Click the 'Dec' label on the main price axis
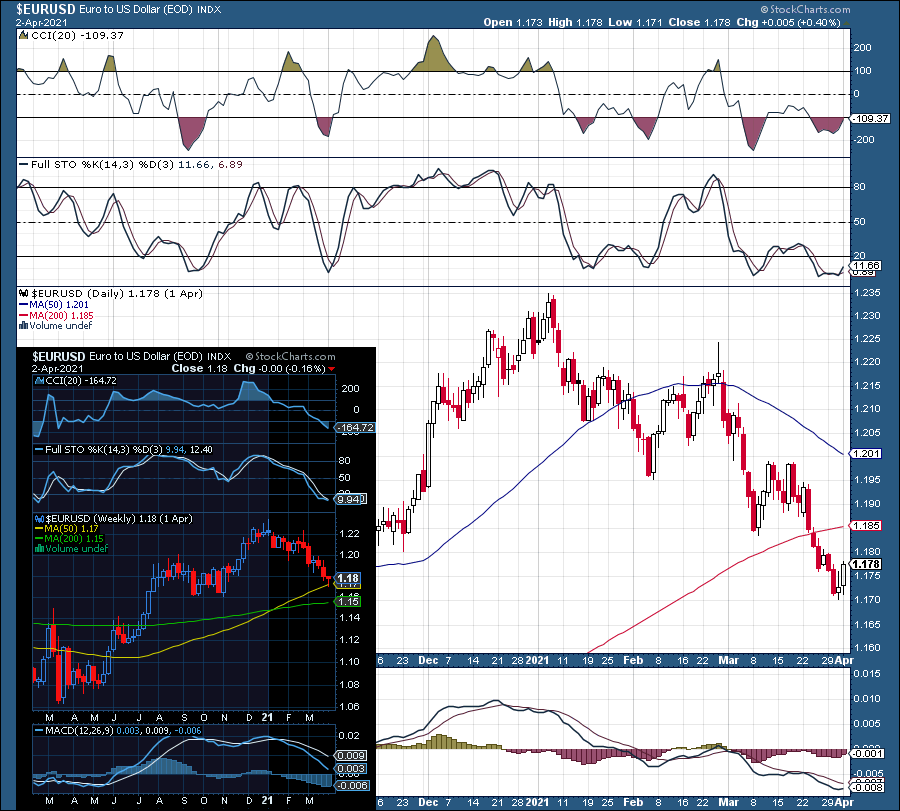Screen dimensions: 900x811 pyautogui.click(x=428, y=660)
